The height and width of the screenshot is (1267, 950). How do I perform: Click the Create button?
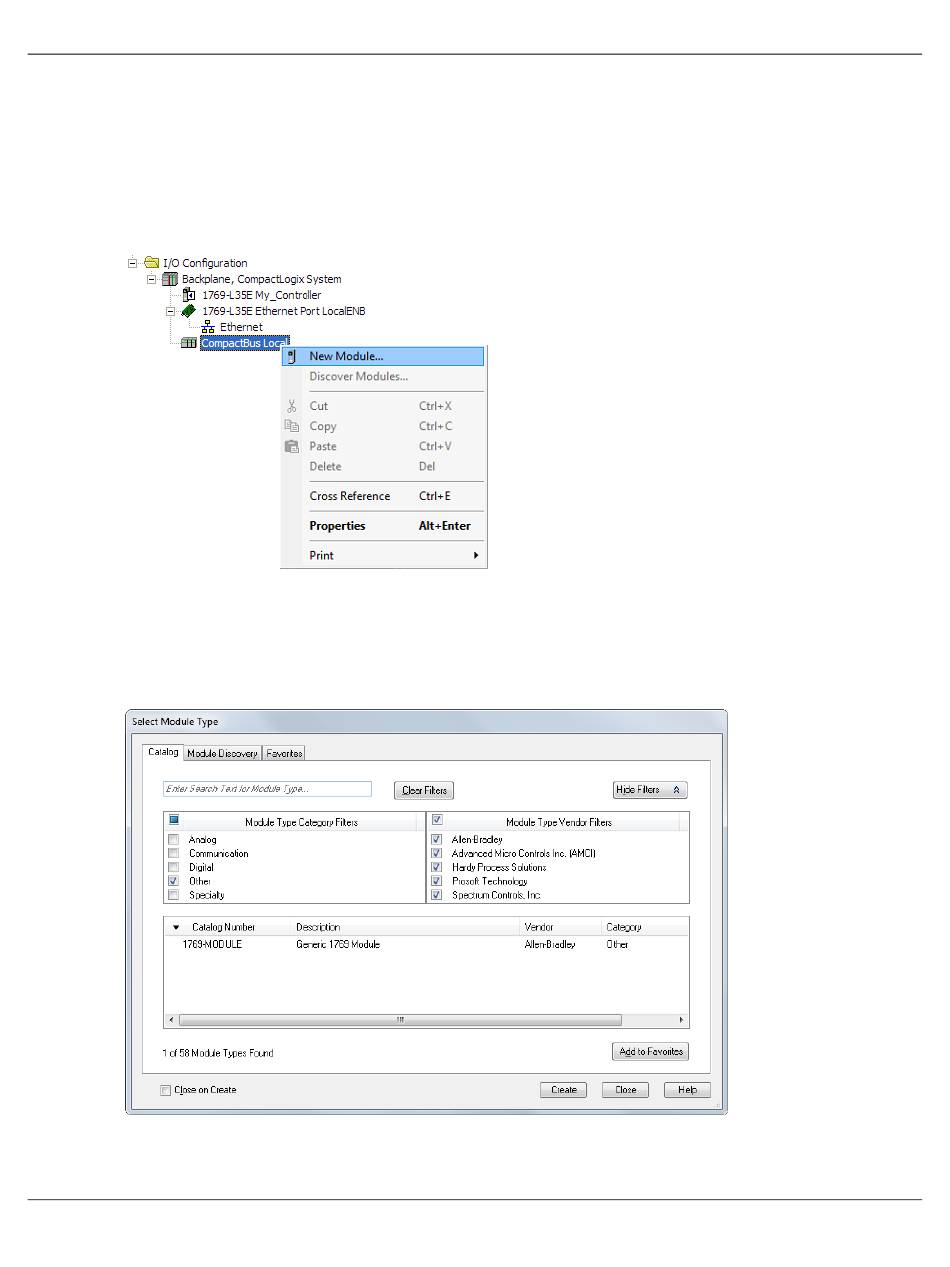click(564, 1090)
